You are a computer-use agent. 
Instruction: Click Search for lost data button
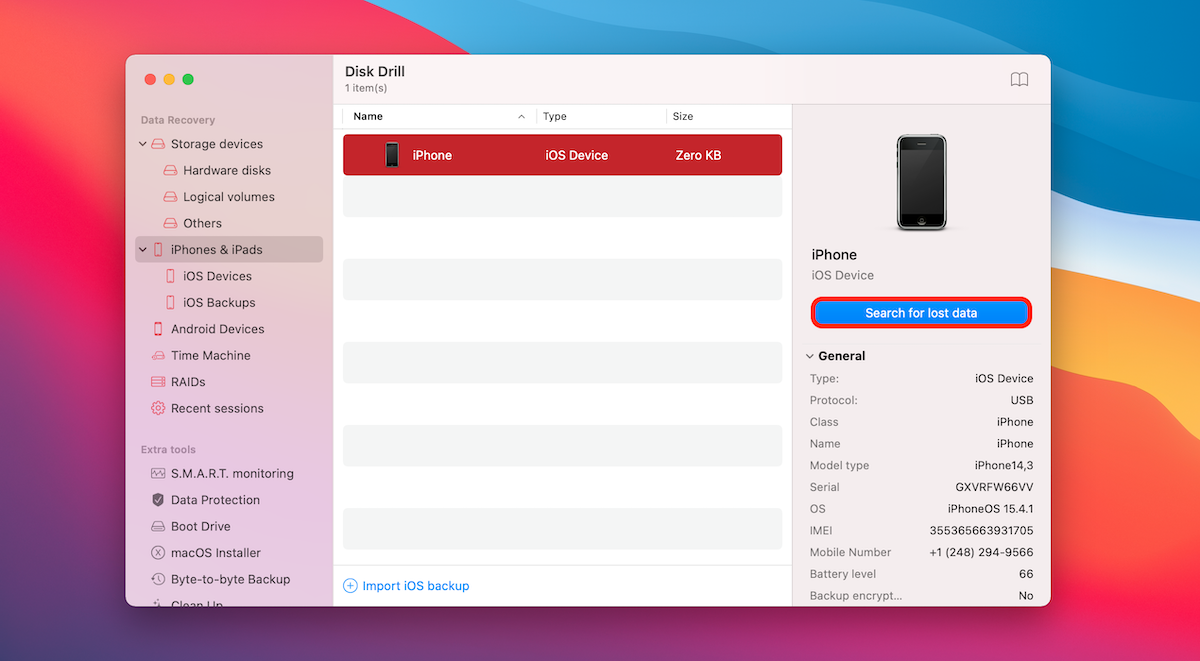921,313
